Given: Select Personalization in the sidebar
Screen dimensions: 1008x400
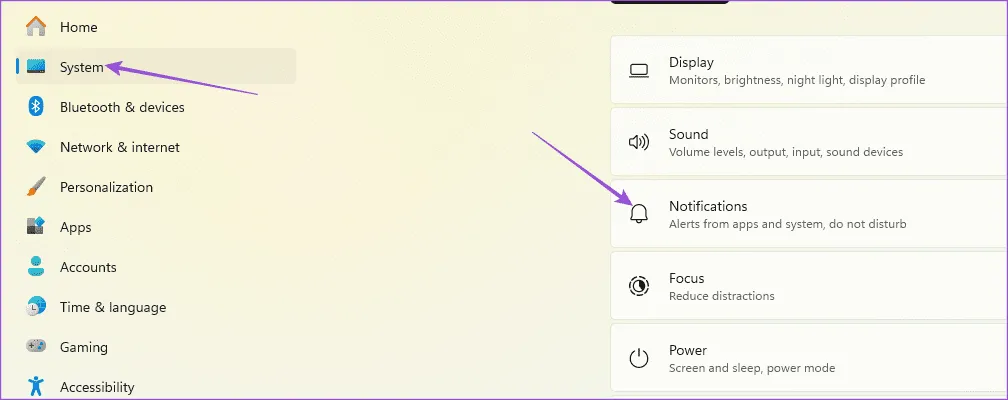Looking at the screenshot, I should tap(106, 187).
